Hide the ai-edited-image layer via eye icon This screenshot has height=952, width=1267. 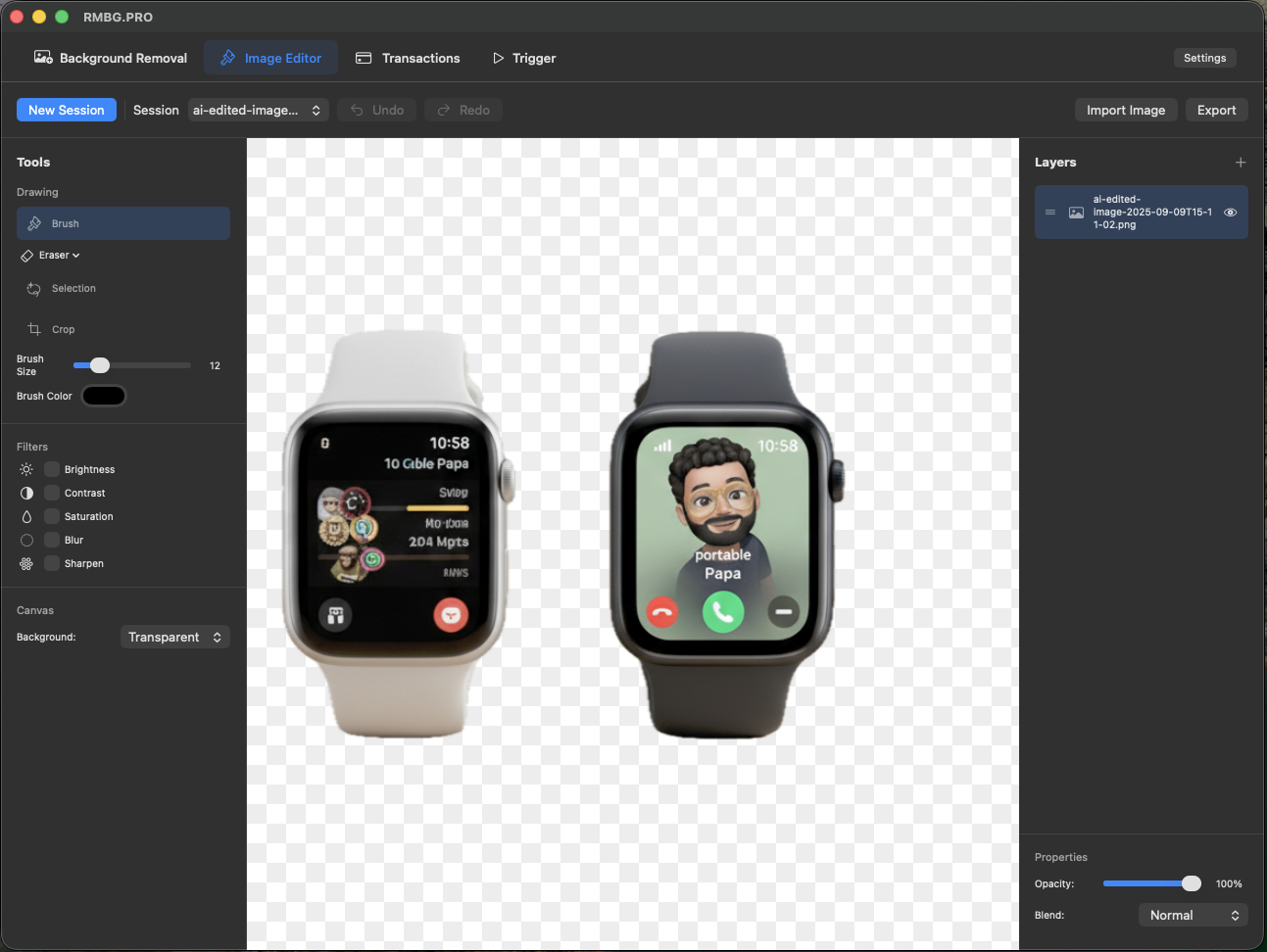pyautogui.click(x=1230, y=213)
